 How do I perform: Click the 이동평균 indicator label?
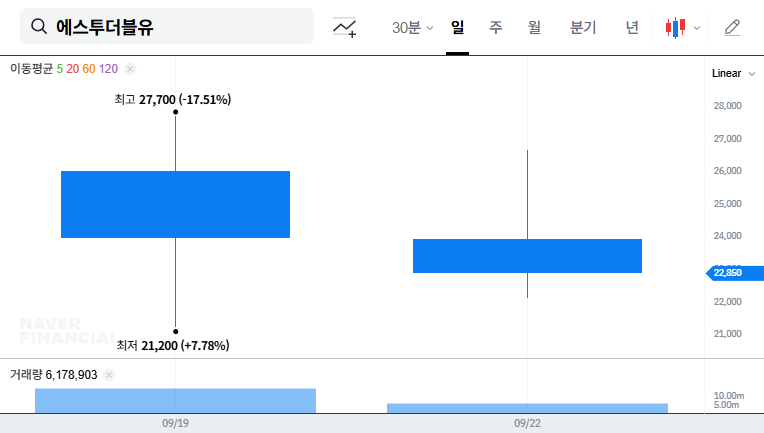(x=31, y=69)
